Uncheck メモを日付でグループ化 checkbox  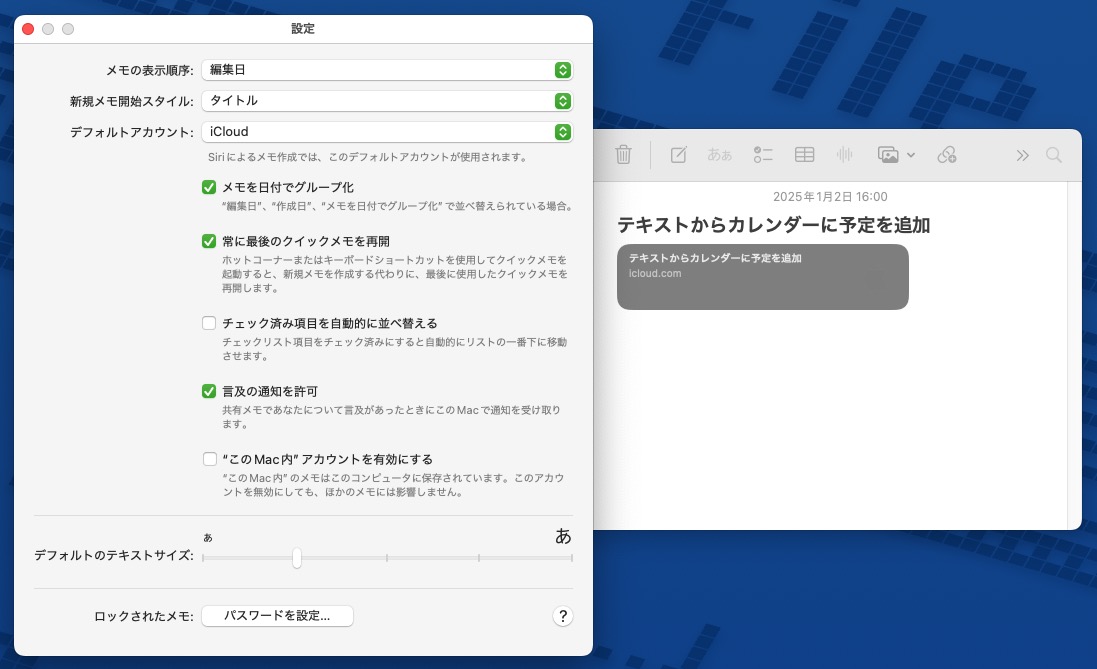[208, 187]
